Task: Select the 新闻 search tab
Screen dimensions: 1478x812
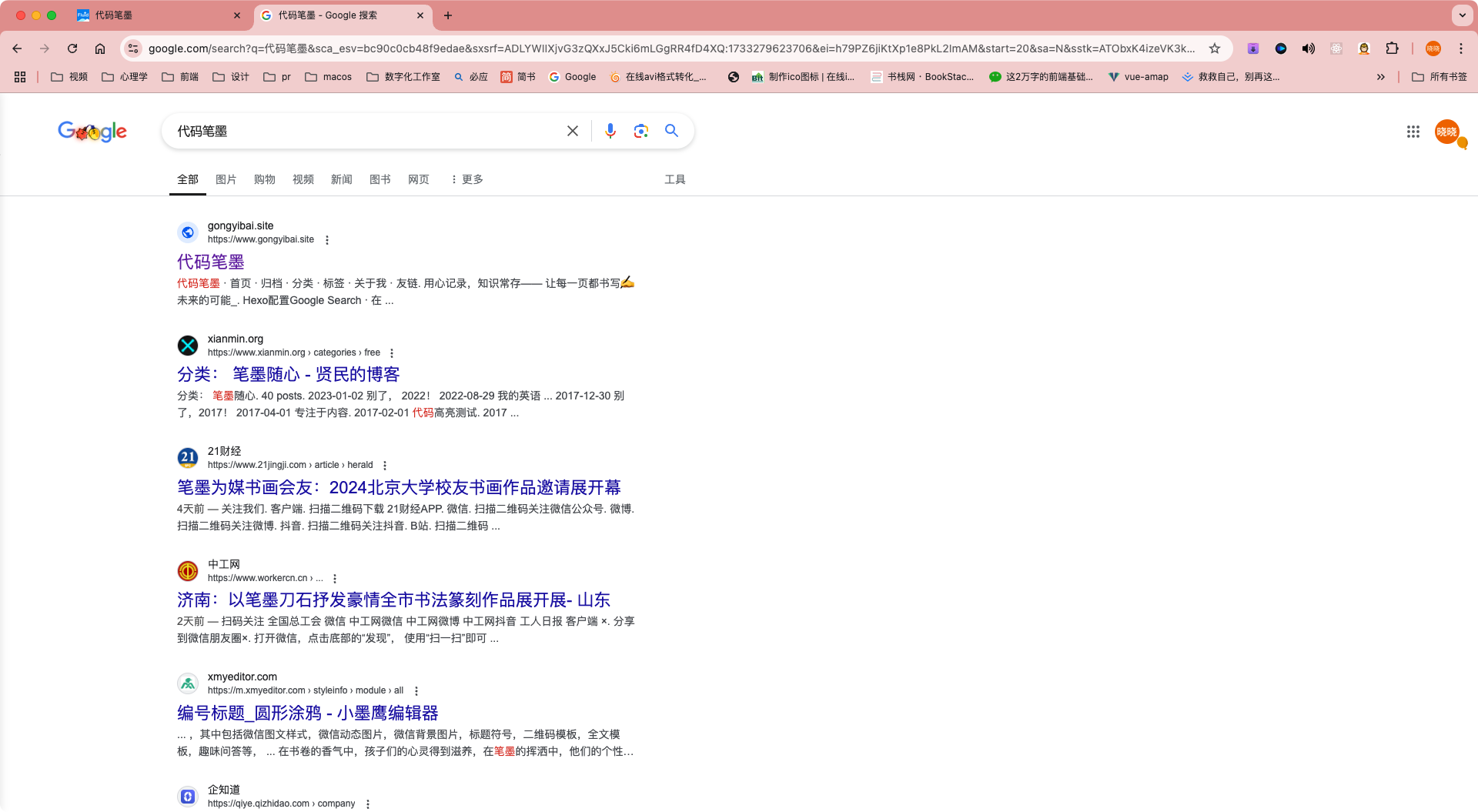Action: click(x=342, y=179)
